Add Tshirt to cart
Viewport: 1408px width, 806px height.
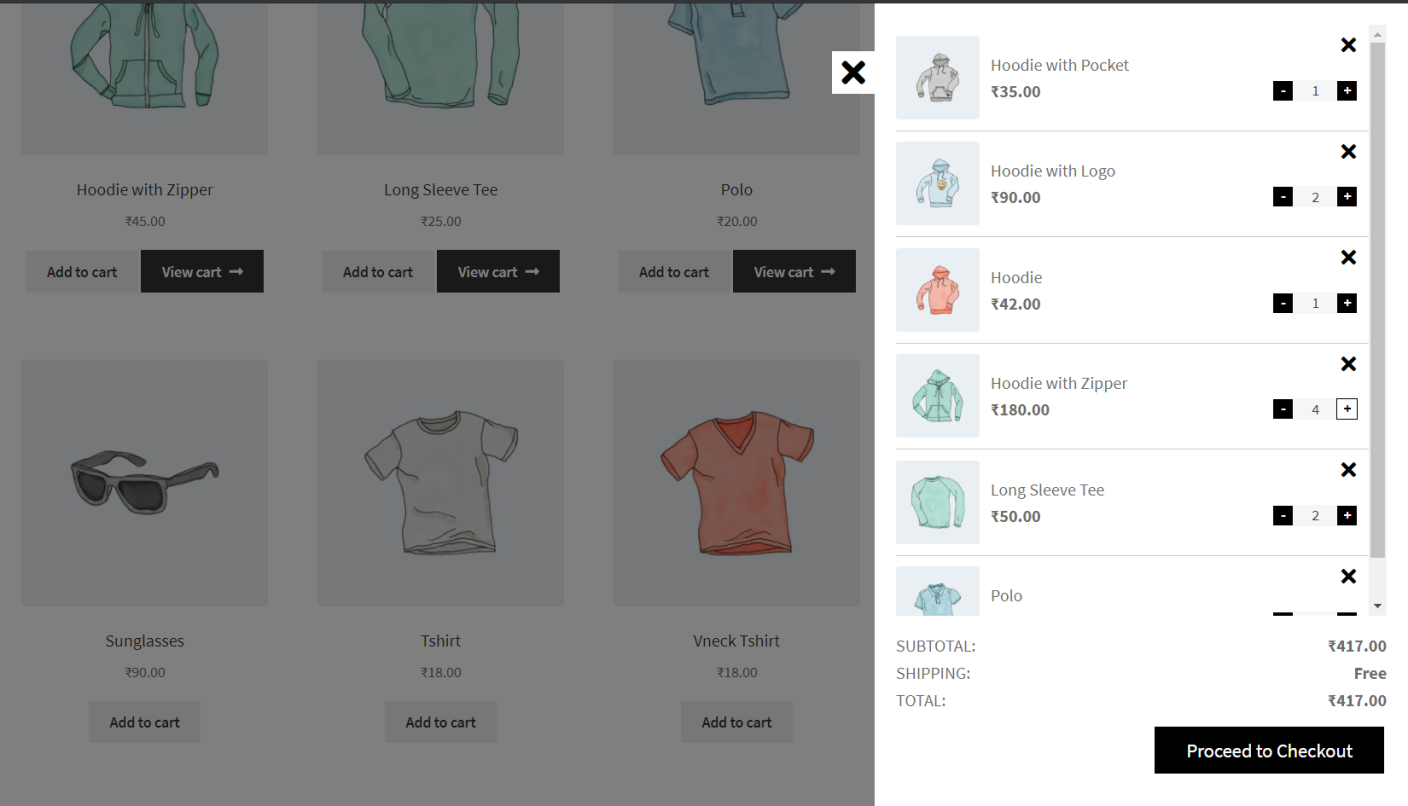(x=440, y=721)
